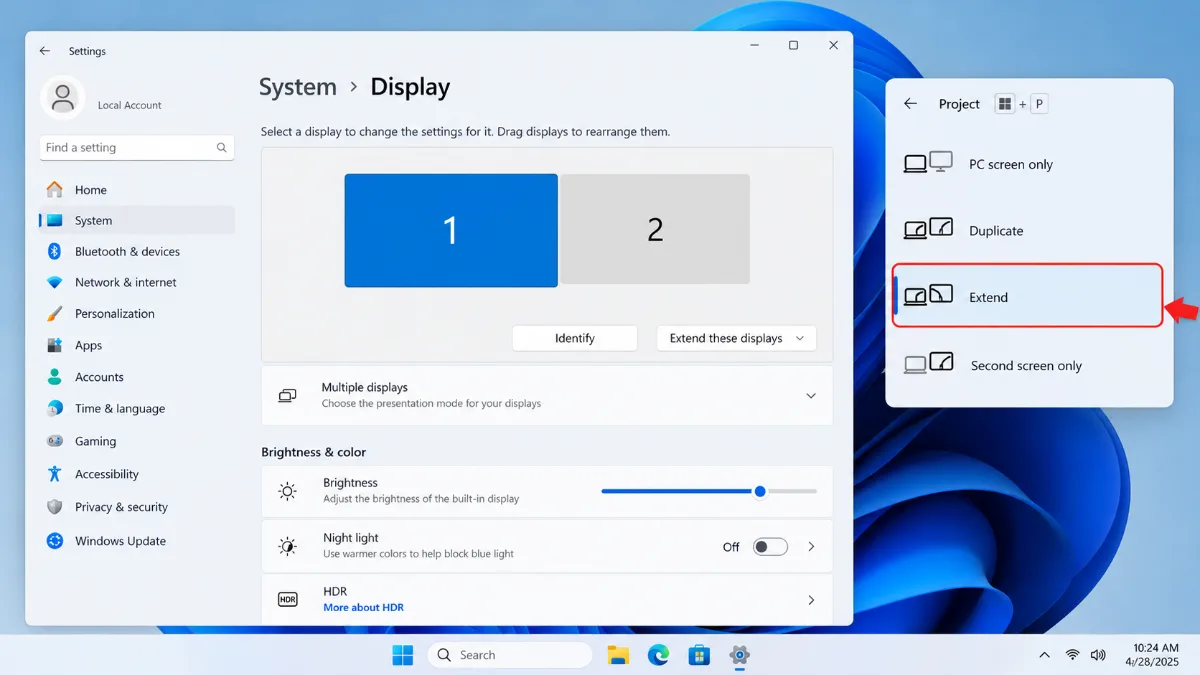Open Network & internet settings page
Screen dimensions: 1200x675
pyautogui.click(x=137, y=282)
